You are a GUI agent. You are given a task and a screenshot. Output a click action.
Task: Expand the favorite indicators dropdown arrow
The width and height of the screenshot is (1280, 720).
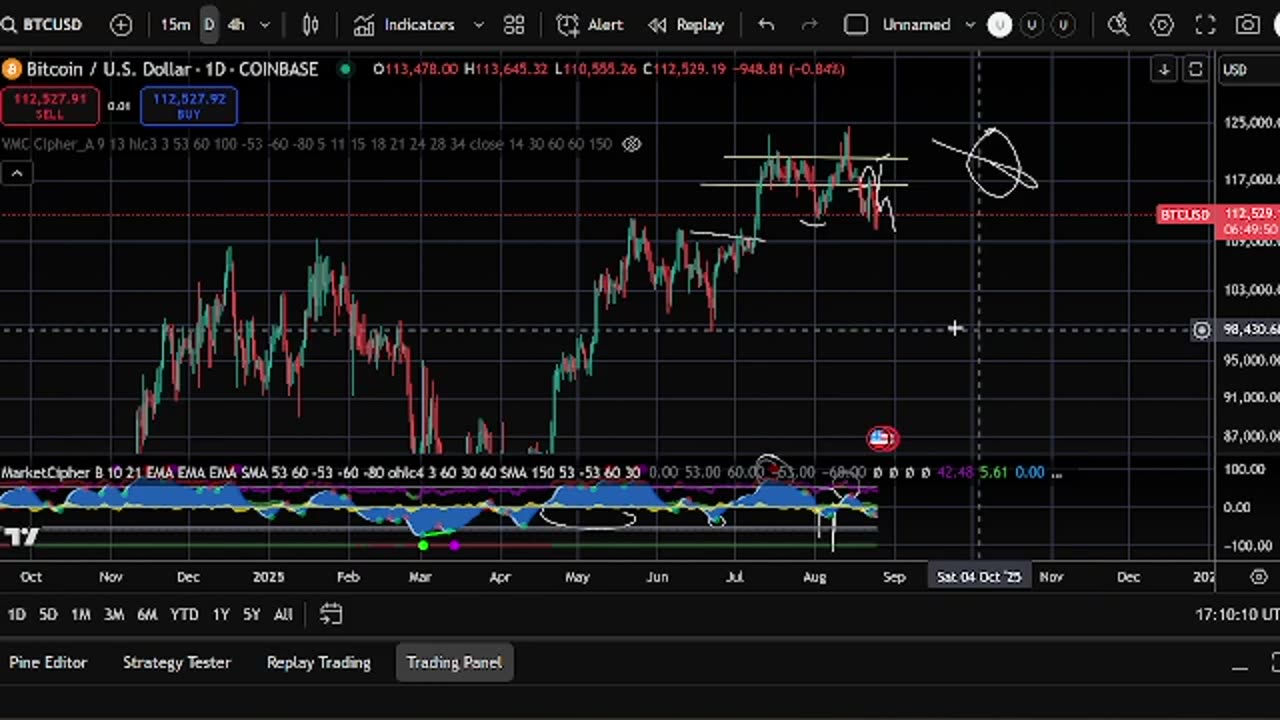pyautogui.click(x=478, y=25)
